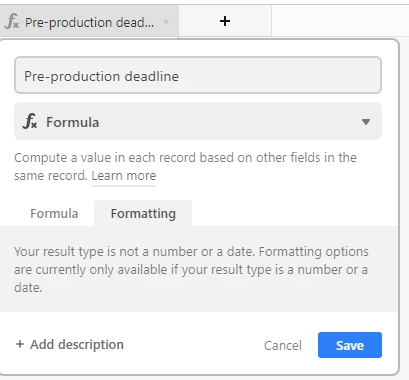Image resolution: width=409 pixels, height=380 pixels.
Task: Open the column header dropdown arrow
Action: (x=166, y=22)
